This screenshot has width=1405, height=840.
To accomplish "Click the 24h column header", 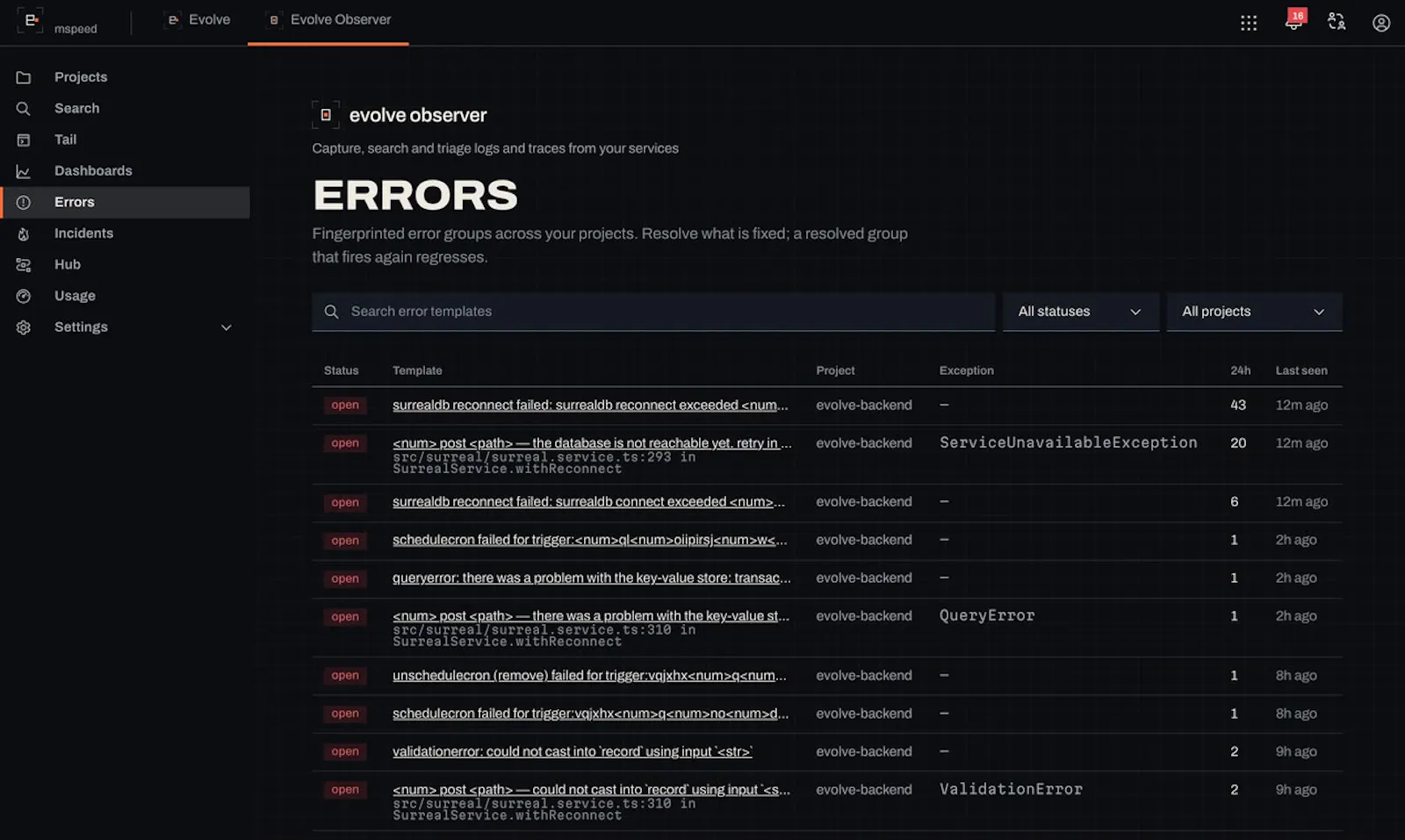I will pos(1241,370).
